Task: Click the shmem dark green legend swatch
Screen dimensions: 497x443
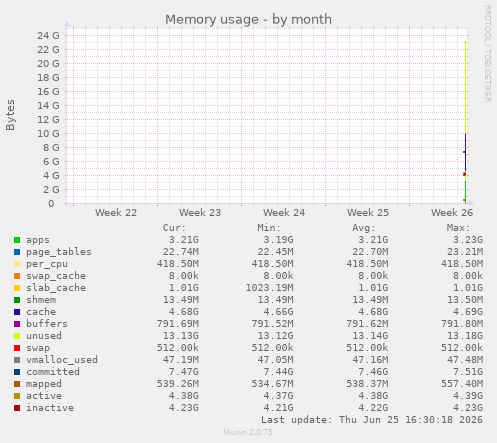Action: pyautogui.click(x=17, y=300)
